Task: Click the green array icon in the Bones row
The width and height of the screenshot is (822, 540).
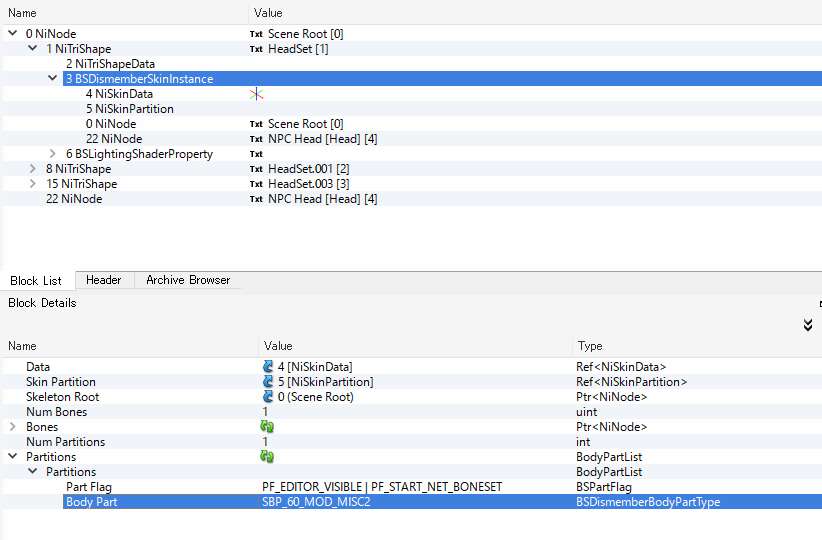Action: (268, 427)
